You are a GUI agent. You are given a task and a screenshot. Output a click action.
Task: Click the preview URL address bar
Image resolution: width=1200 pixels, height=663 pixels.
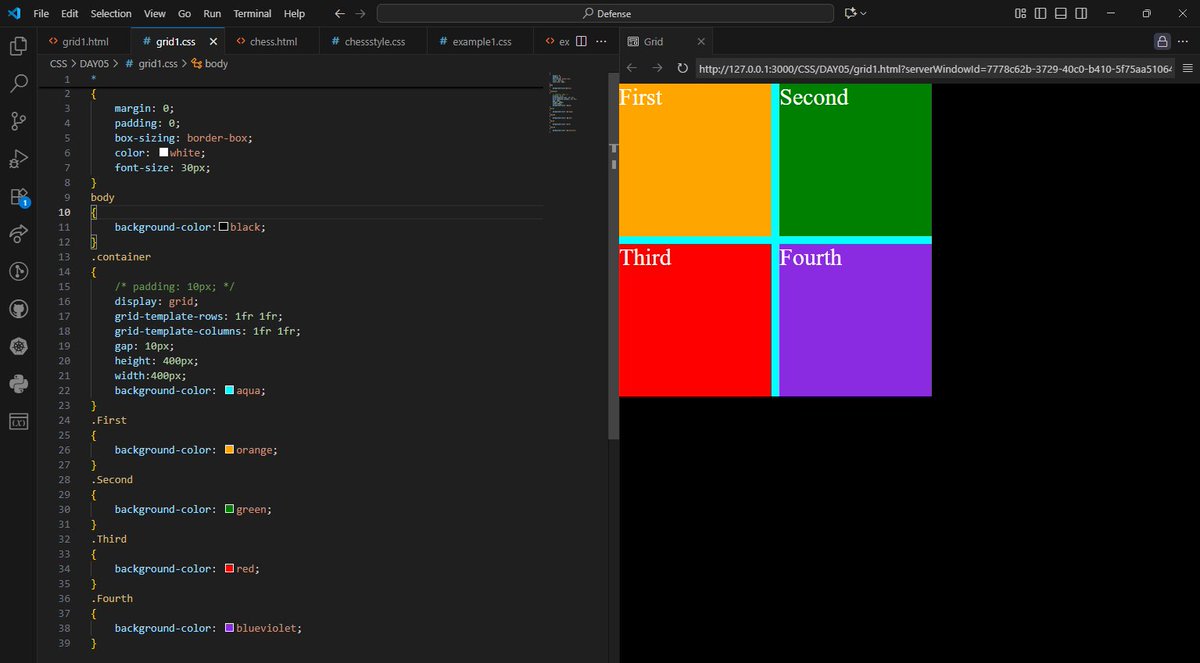click(934, 69)
